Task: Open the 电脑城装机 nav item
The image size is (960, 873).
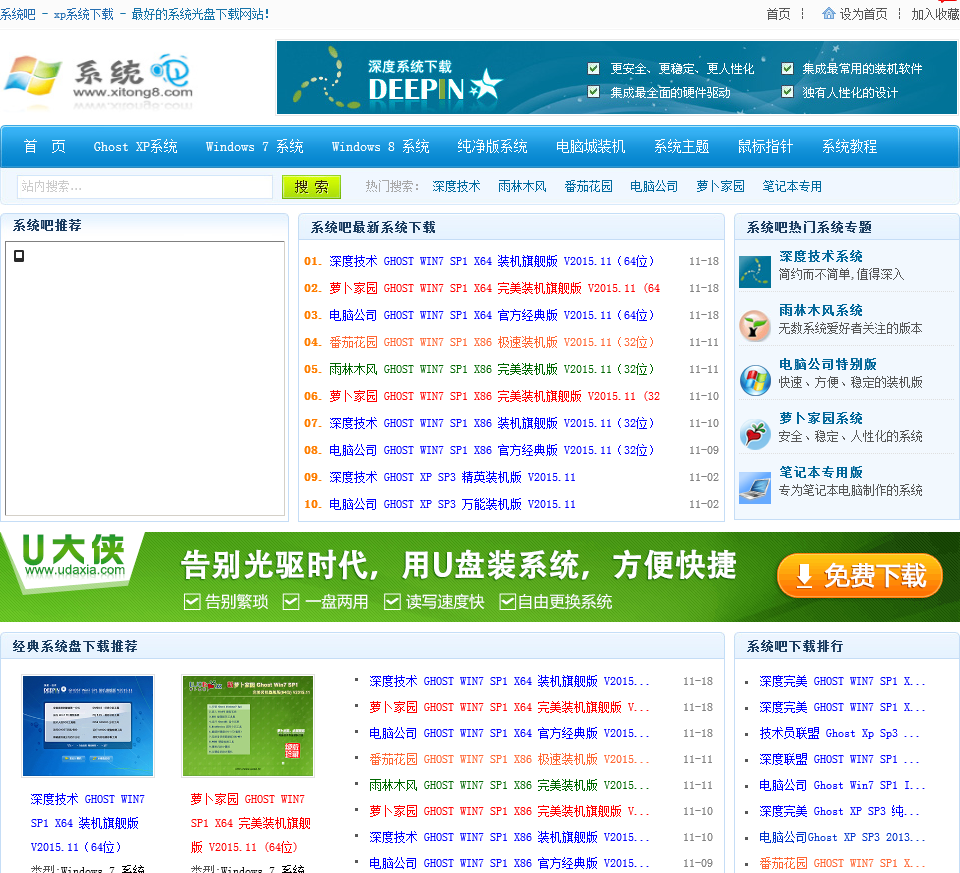Action: point(590,147)
